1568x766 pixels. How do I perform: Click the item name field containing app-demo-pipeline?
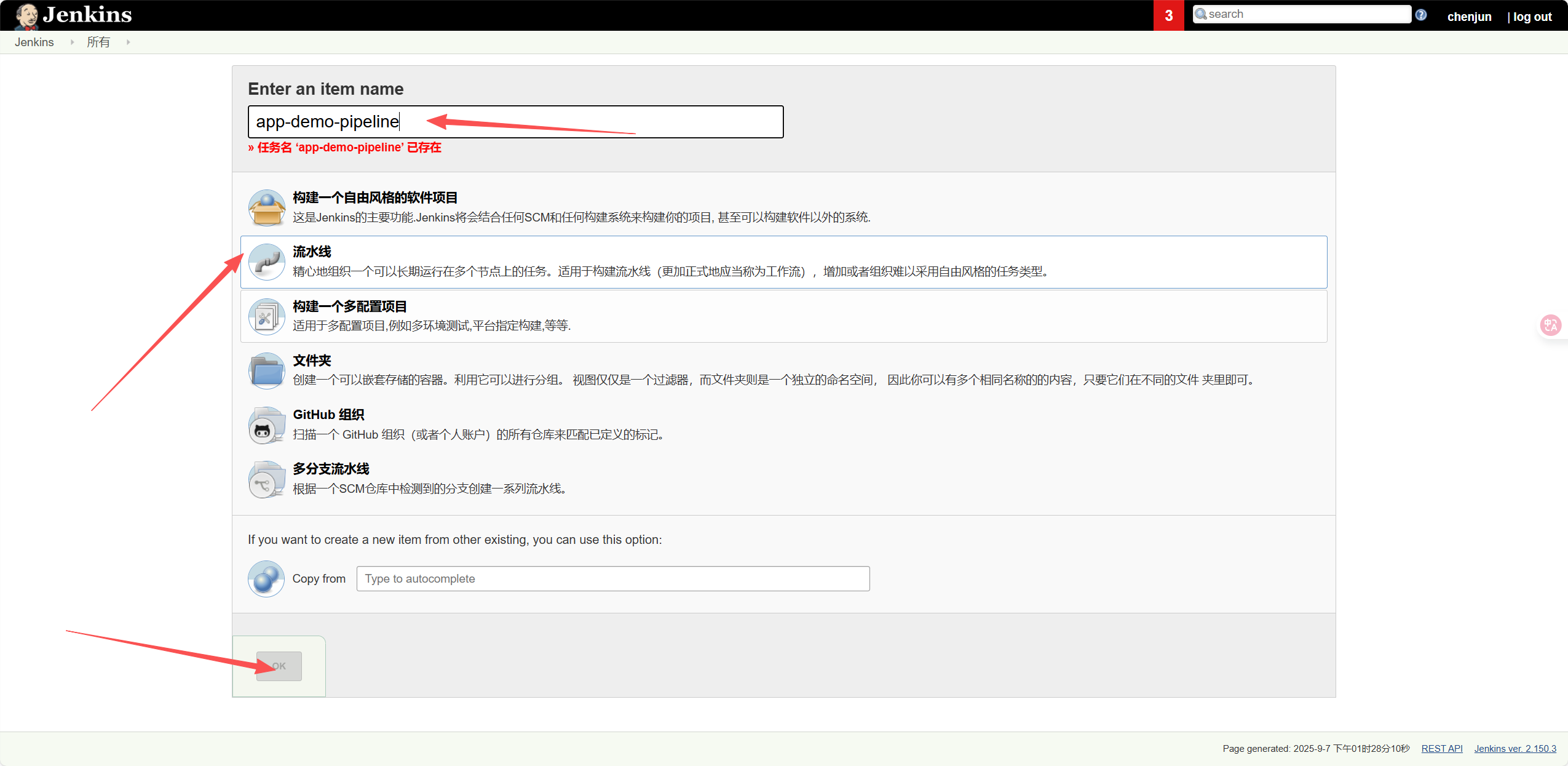(x=515, y=122)
